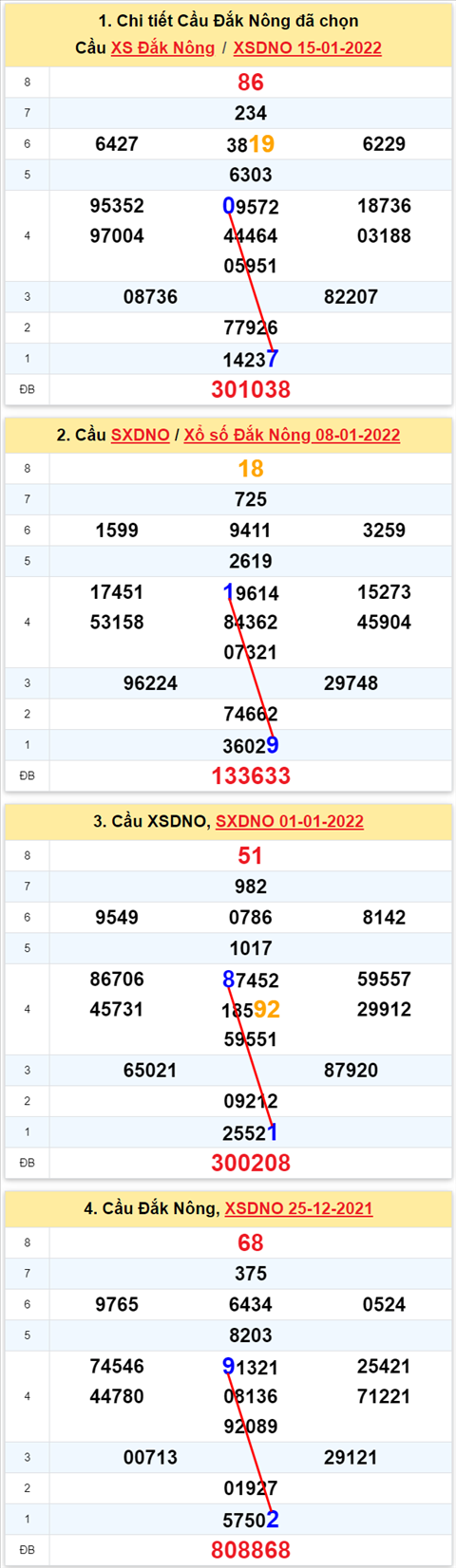The height and width of the screenshot is (1568, 456).
Task: Select prize 3 number 82207
Action: tap(351, 297)
